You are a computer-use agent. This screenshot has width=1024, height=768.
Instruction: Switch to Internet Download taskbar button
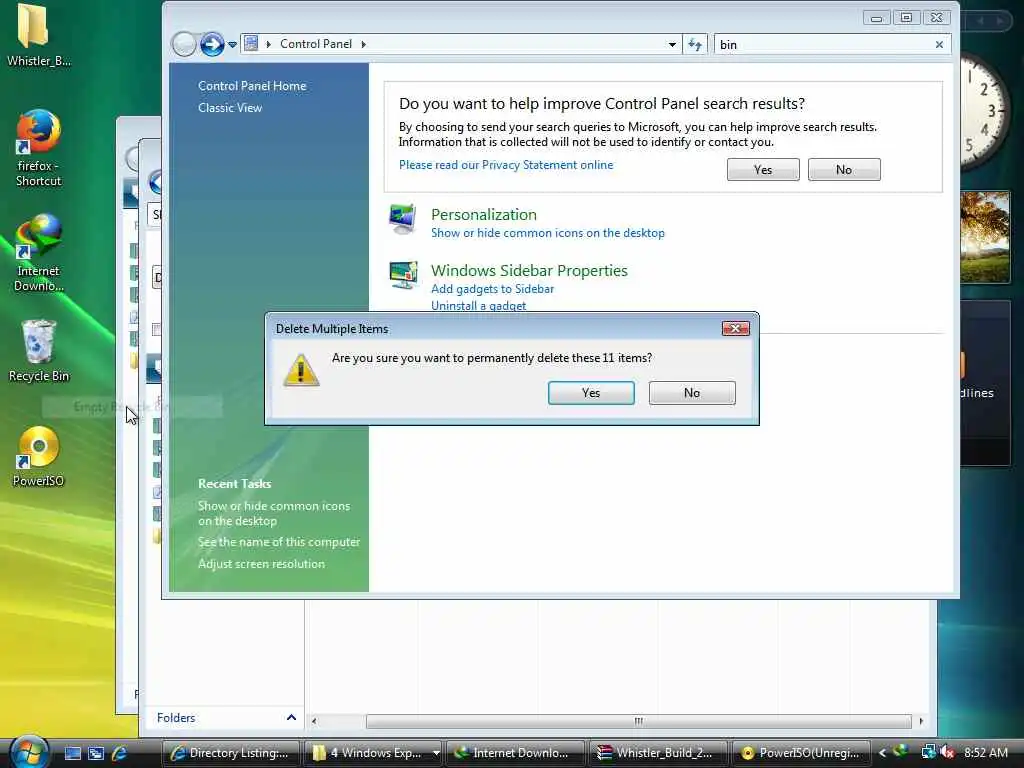click(x=516, y=753)
